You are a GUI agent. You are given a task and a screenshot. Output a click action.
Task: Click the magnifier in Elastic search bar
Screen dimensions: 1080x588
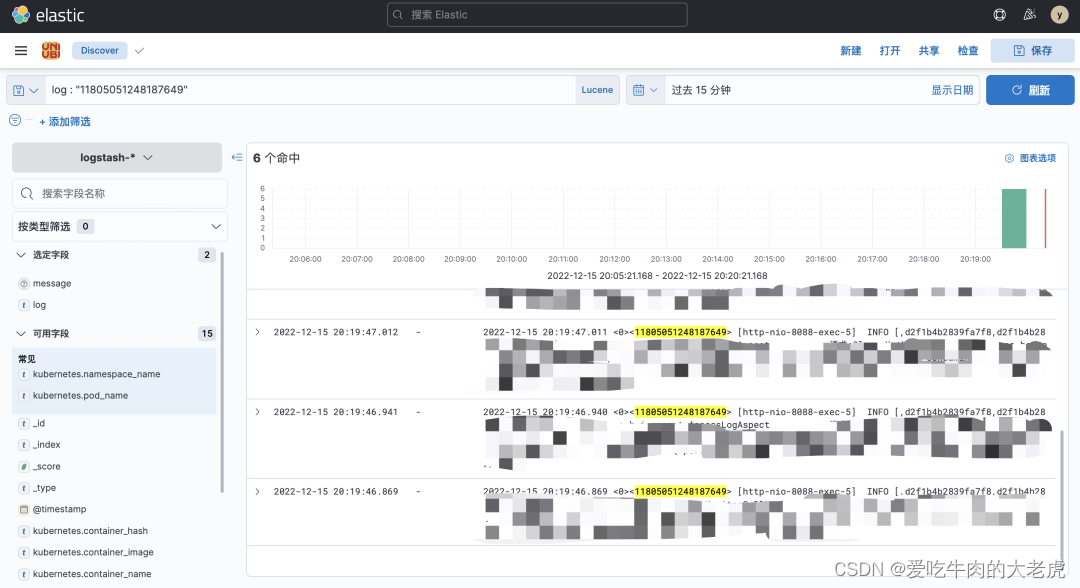coord(398,14)
